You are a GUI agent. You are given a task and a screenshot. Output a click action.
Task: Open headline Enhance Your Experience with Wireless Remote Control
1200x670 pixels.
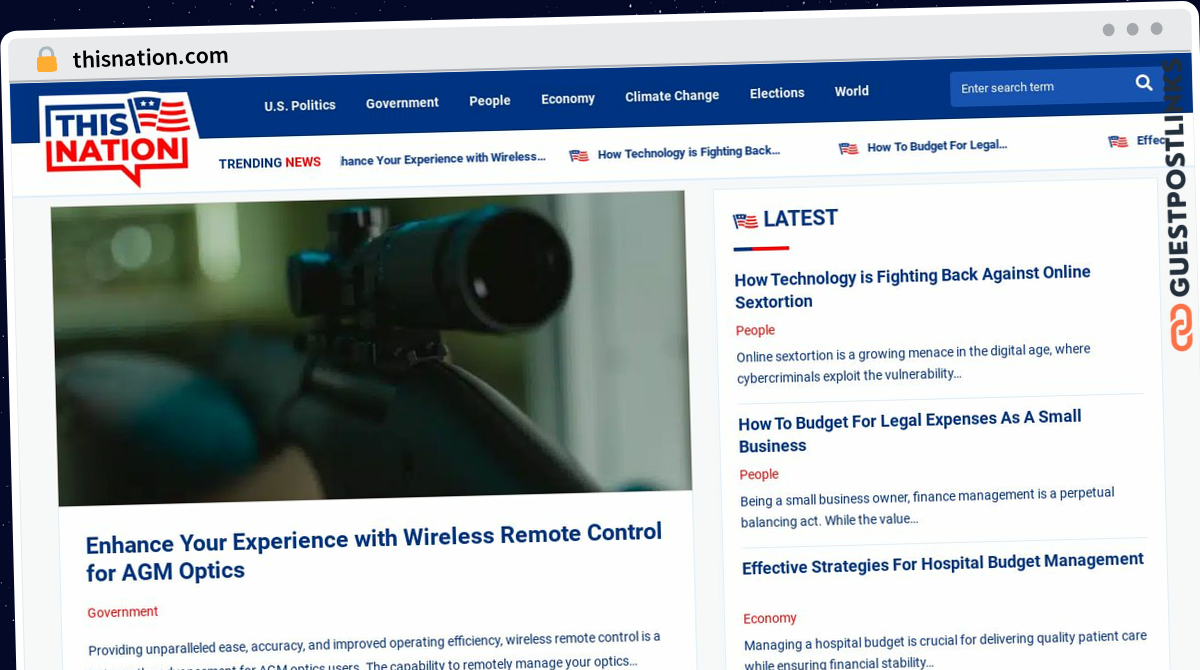(x=374, y=551)
